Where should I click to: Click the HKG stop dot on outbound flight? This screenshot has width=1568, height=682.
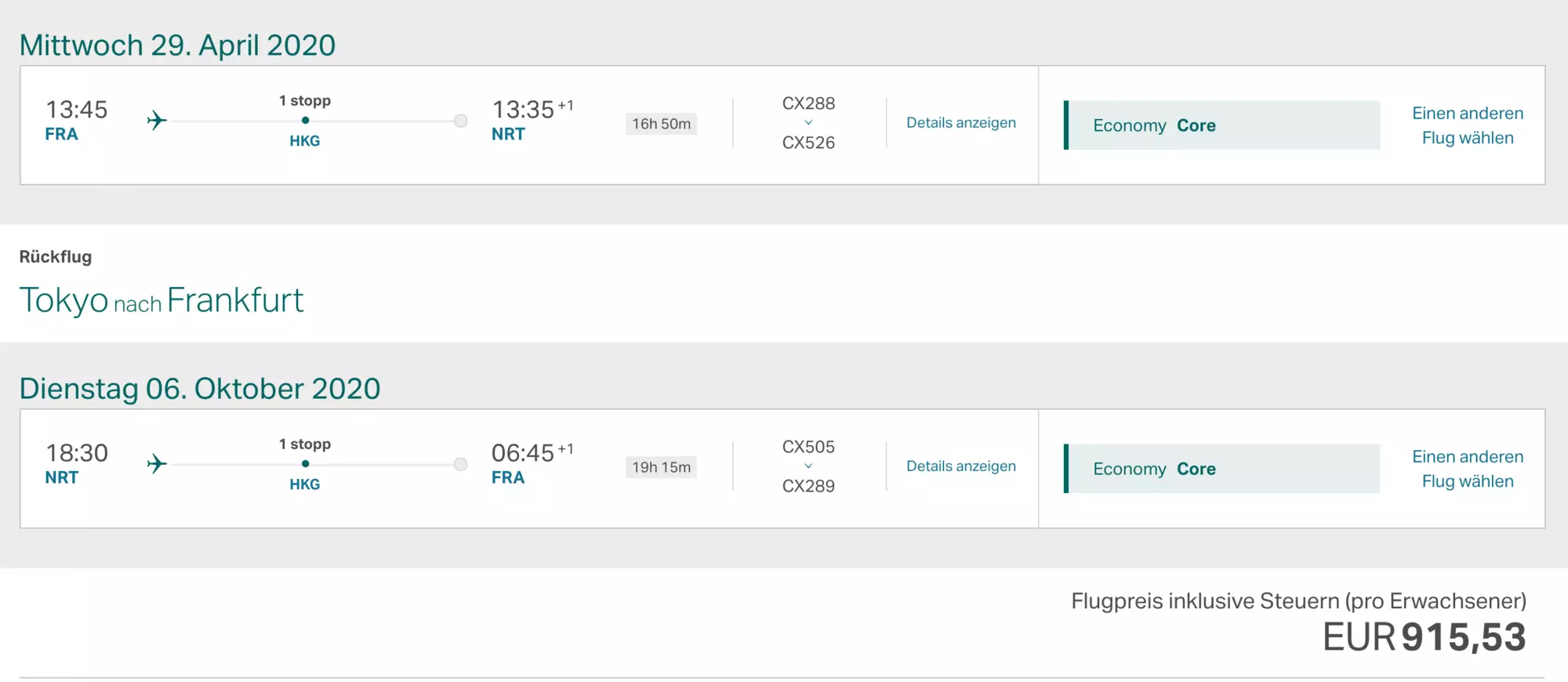click(305, 121)
